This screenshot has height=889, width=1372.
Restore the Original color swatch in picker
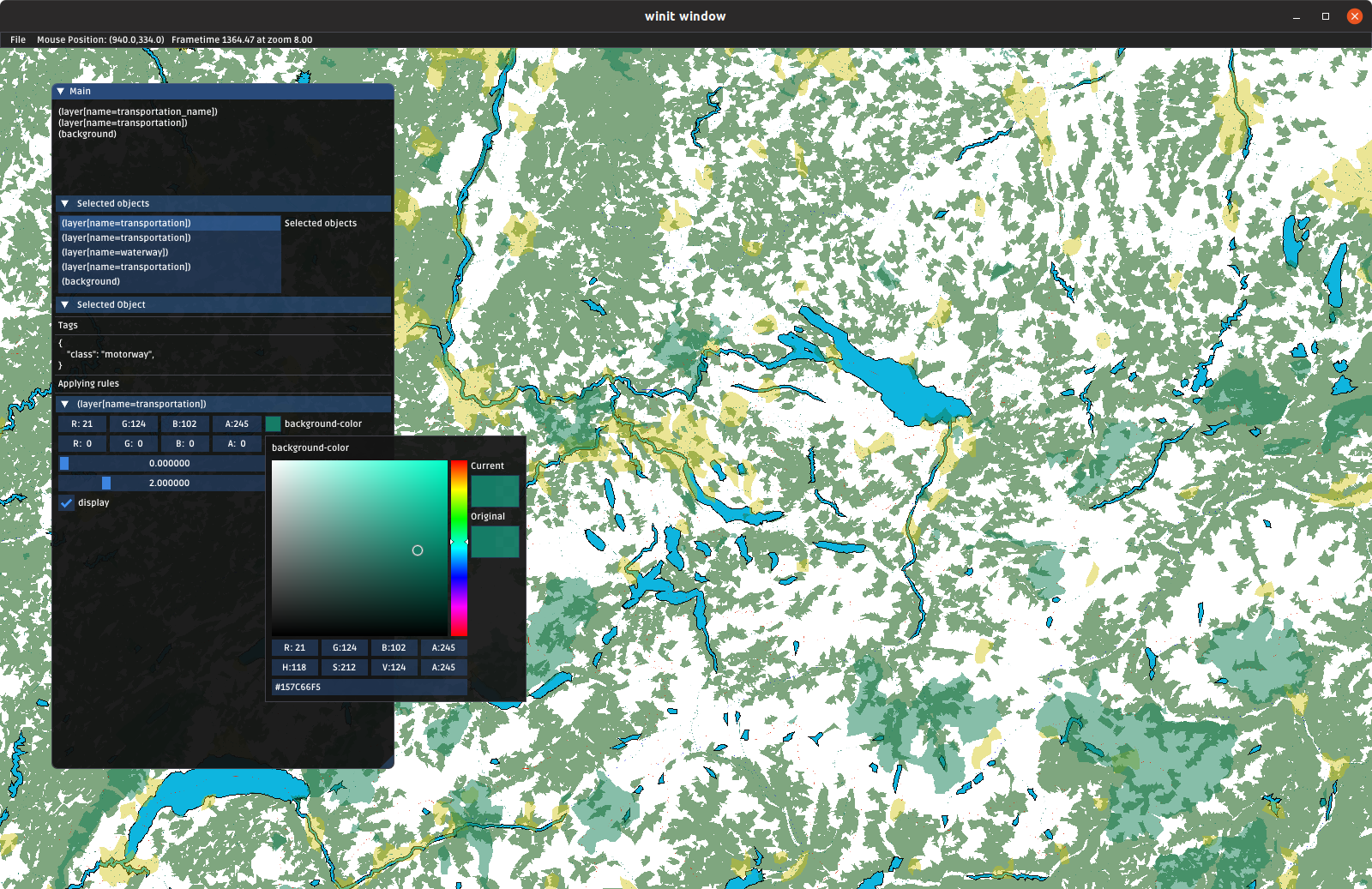(x=495, y=542)
